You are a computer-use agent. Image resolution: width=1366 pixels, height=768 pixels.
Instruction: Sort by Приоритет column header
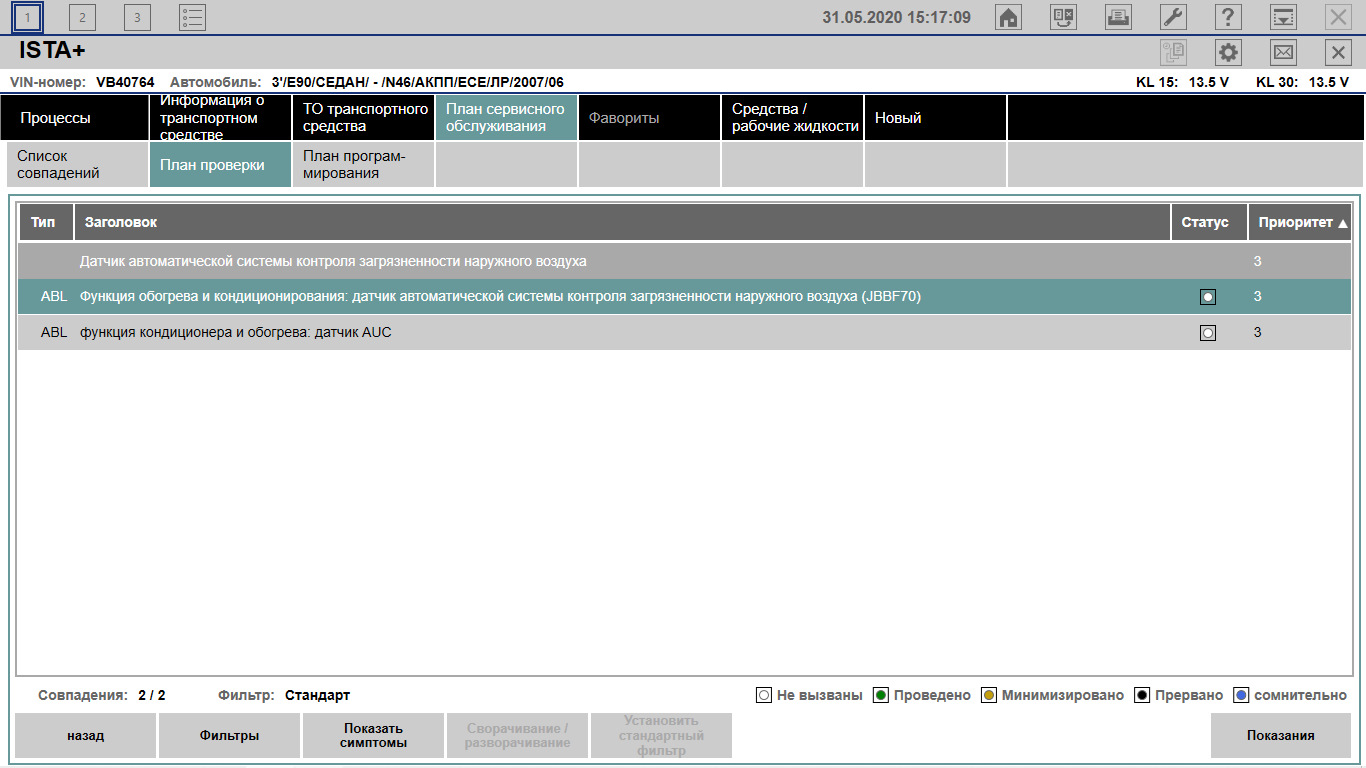pos(1300,222)
